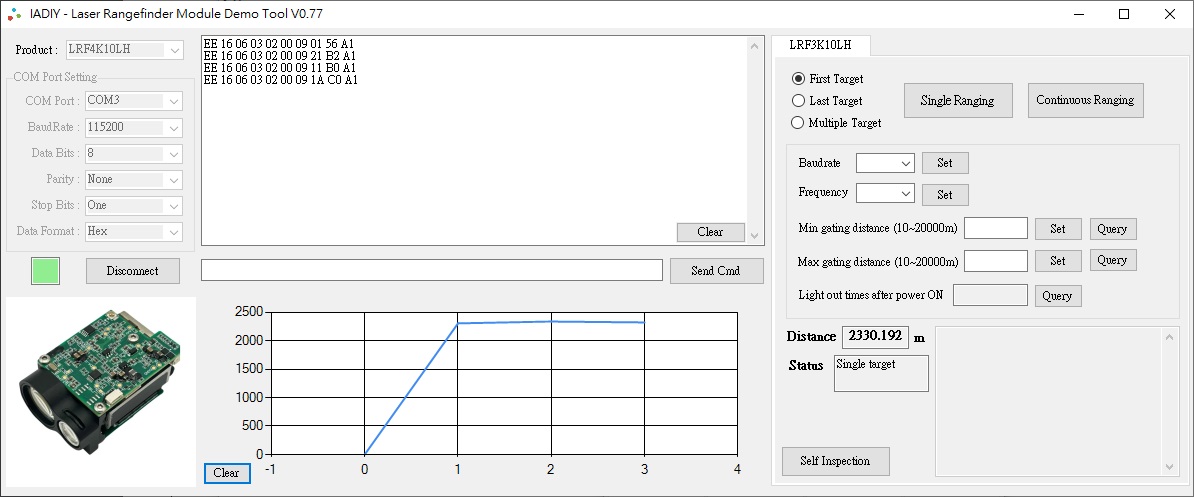The height and width of the screenshot is (497, 1194).
Task: Start Continuous Ranging
Action: click(x=1085, y=100)
